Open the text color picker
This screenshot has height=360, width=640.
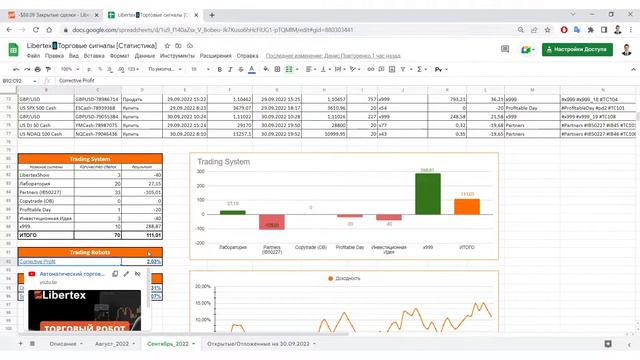[252, 69]
